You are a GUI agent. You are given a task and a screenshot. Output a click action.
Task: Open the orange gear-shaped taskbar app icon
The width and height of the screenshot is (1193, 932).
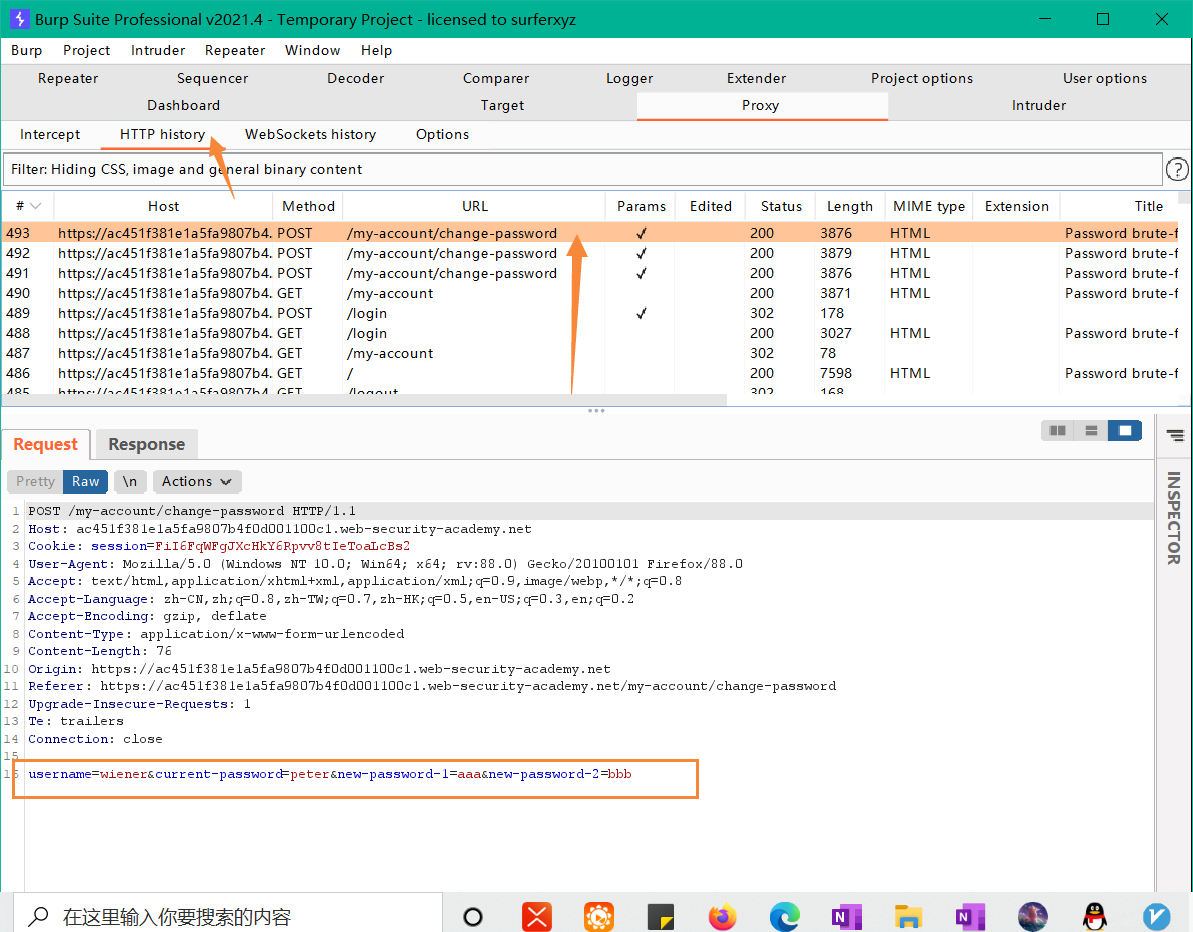(599, 917)
